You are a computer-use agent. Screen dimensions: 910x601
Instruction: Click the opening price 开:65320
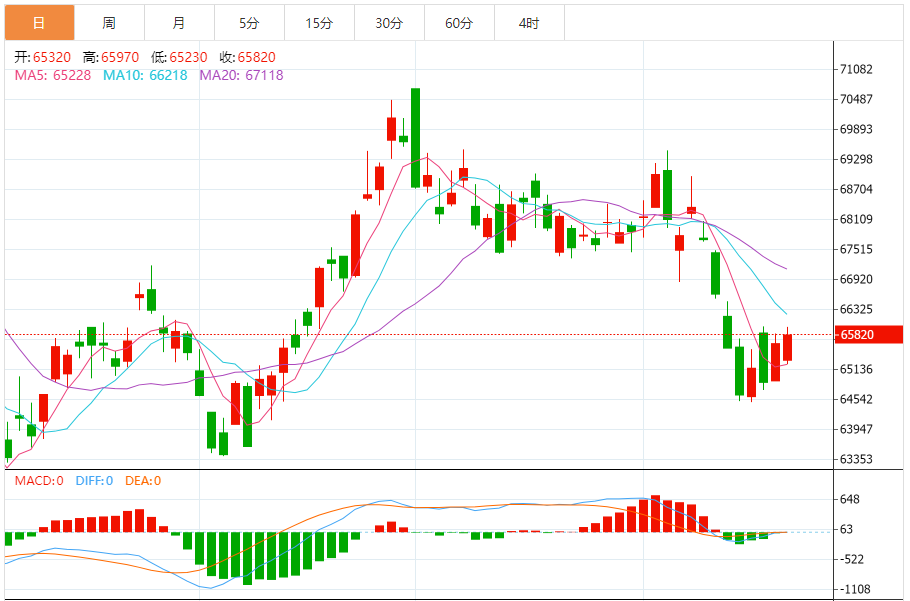(x=42, y=57)
